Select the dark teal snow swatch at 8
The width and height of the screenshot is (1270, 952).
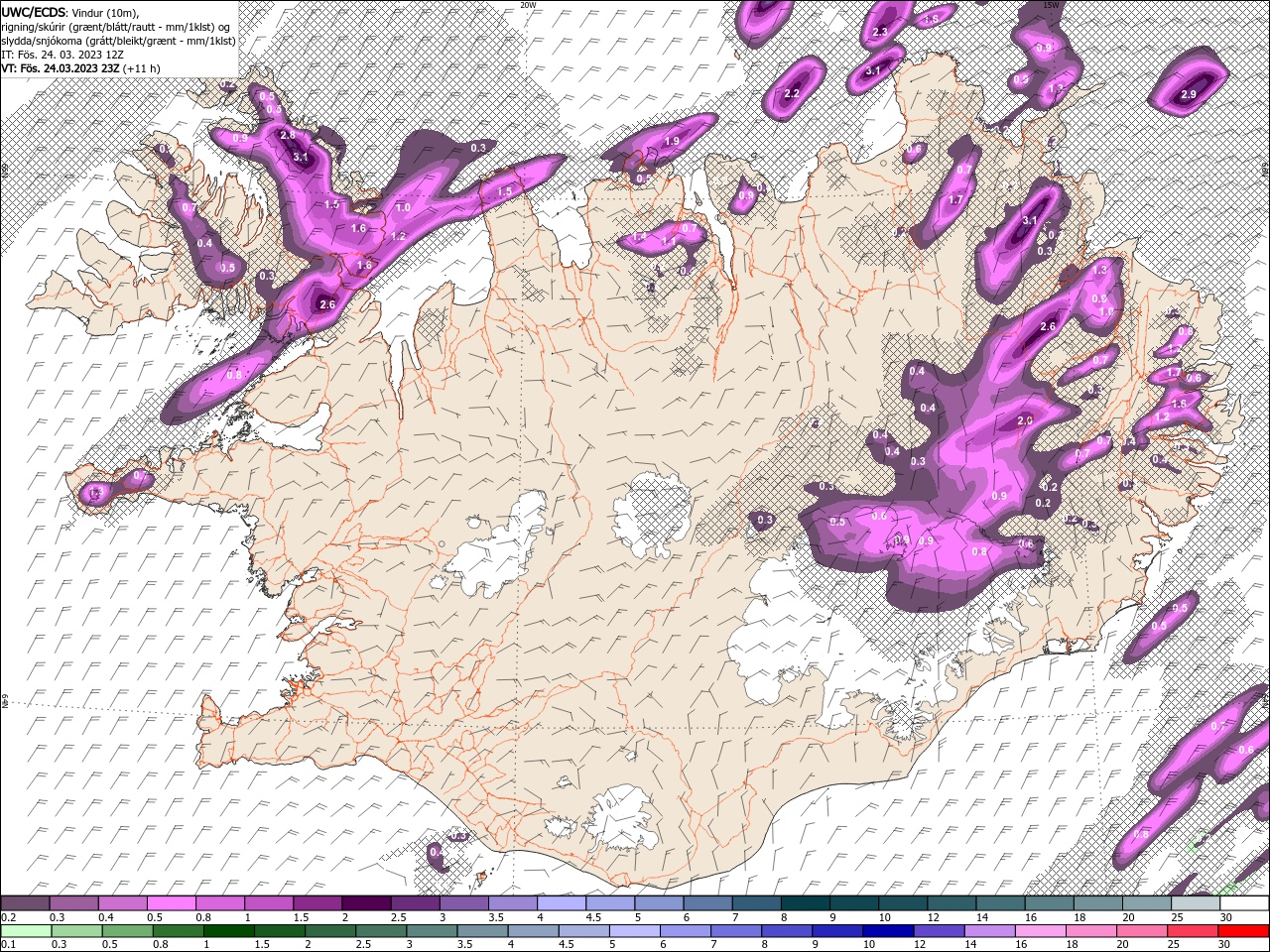point(806,903)
